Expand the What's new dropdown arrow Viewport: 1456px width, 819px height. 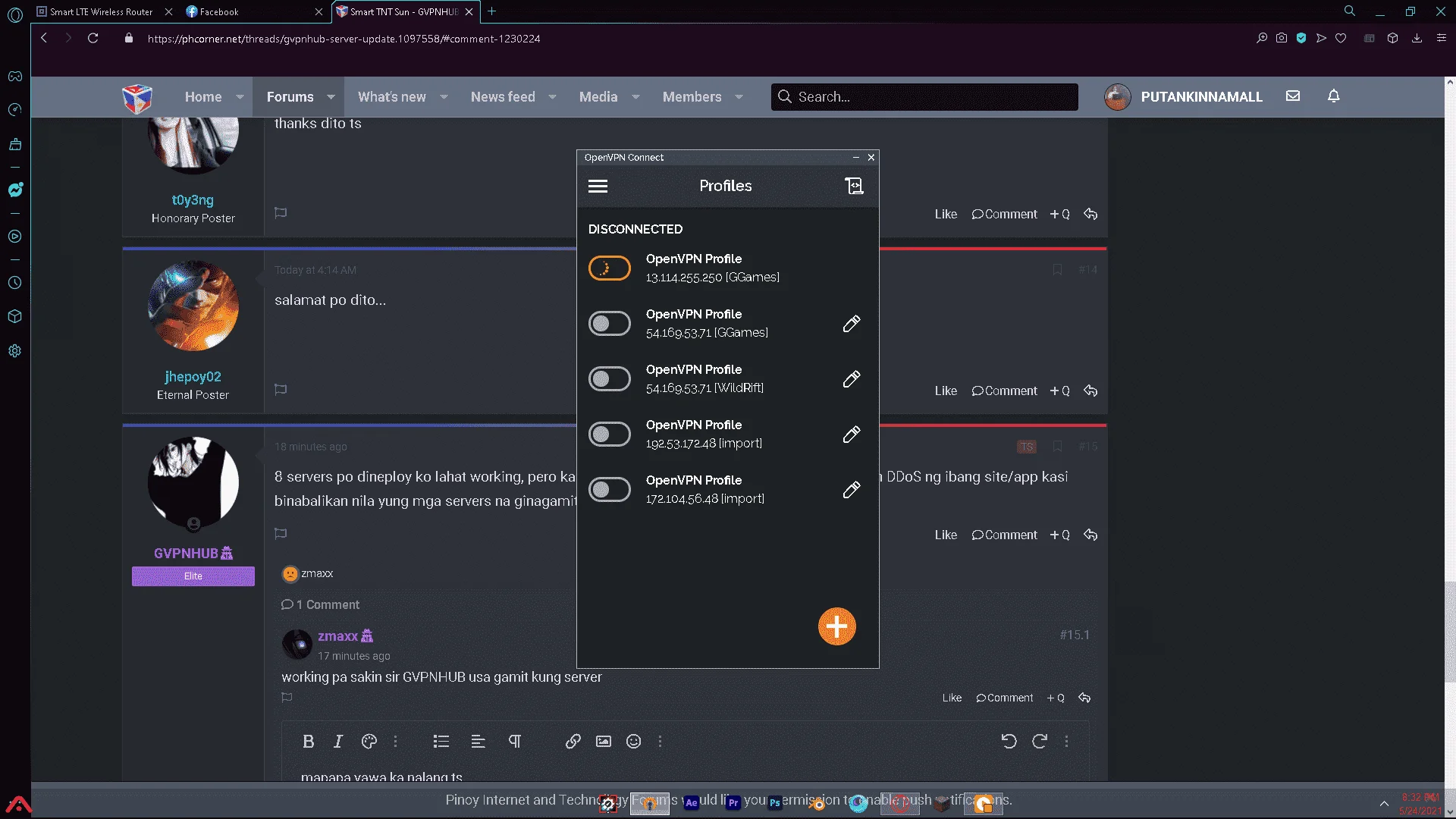(x=444, y=97)
